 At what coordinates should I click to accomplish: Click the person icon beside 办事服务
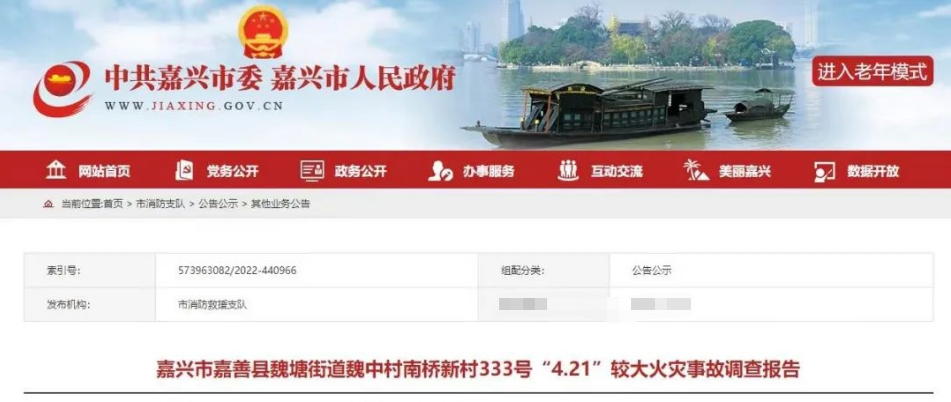click(440, 171)
